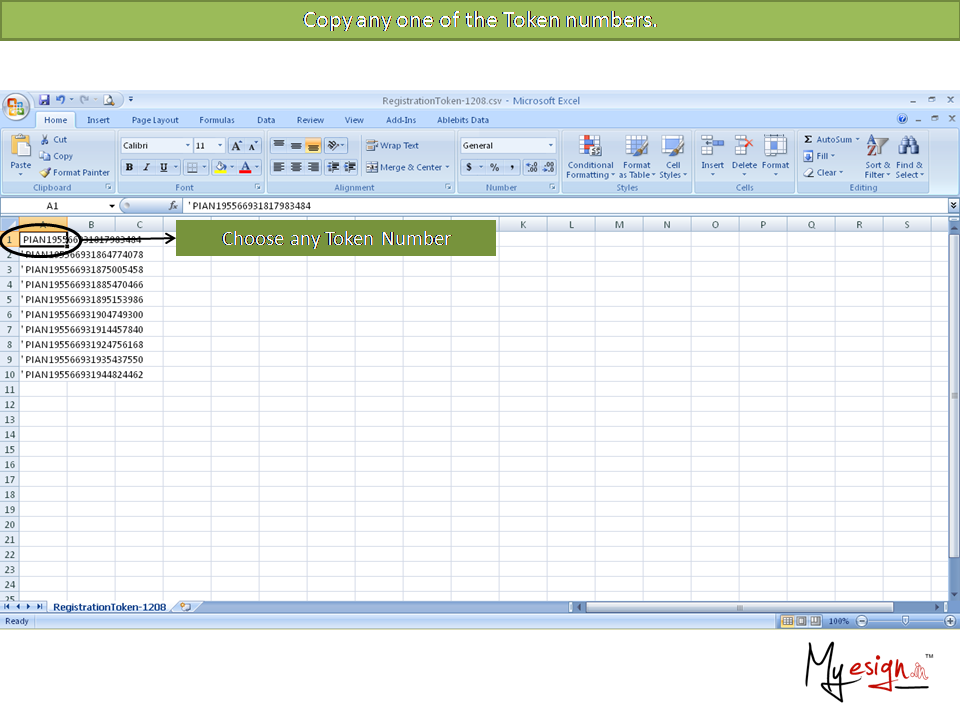Click the zoom slider in status bar
This screenshot has width=960, height=720.
[905, 621]
